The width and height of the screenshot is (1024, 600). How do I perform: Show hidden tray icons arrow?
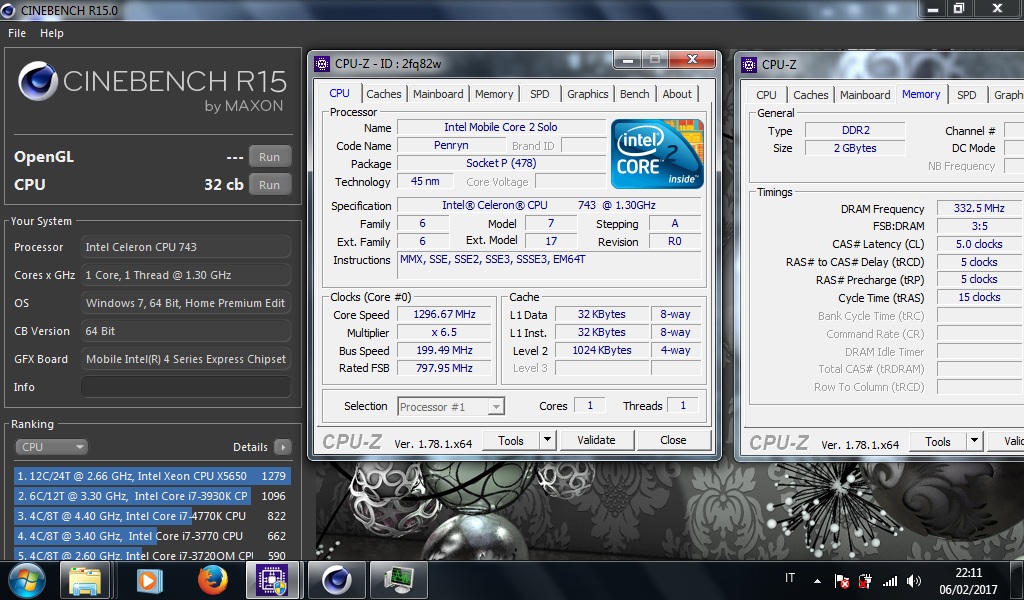pos(817,580)
